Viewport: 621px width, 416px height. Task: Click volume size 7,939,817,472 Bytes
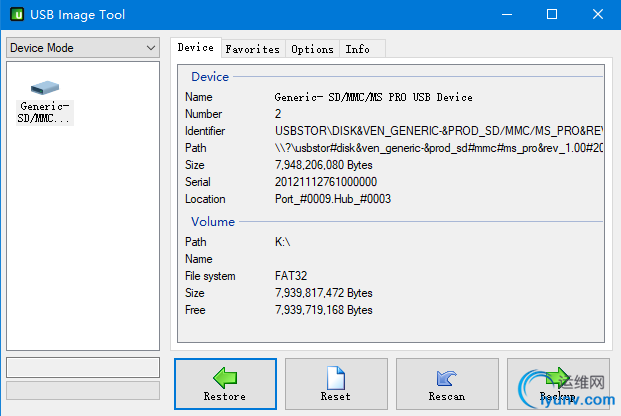324,293
